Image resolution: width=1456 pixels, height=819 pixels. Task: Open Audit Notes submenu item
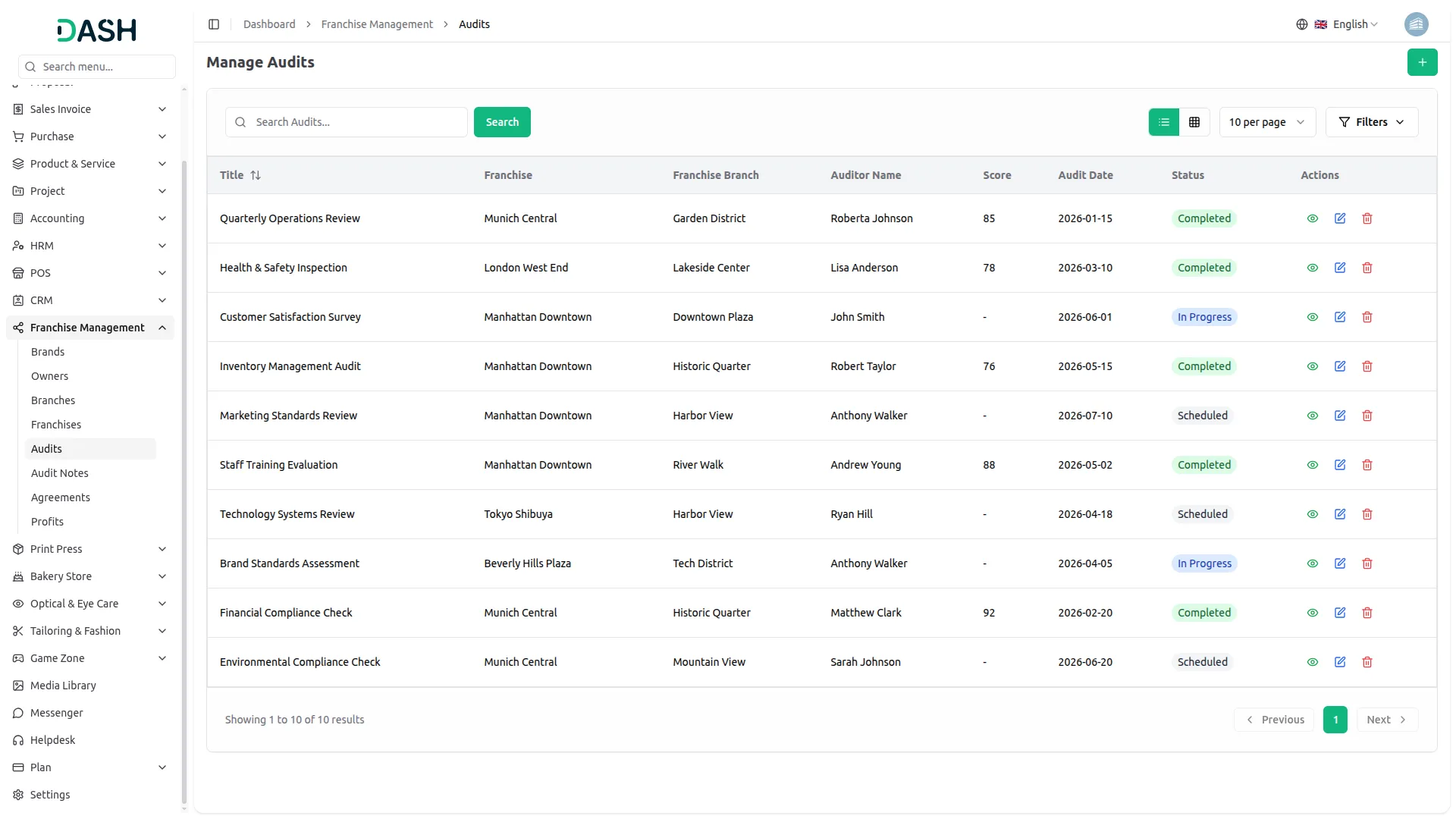[x=59, y=473]
